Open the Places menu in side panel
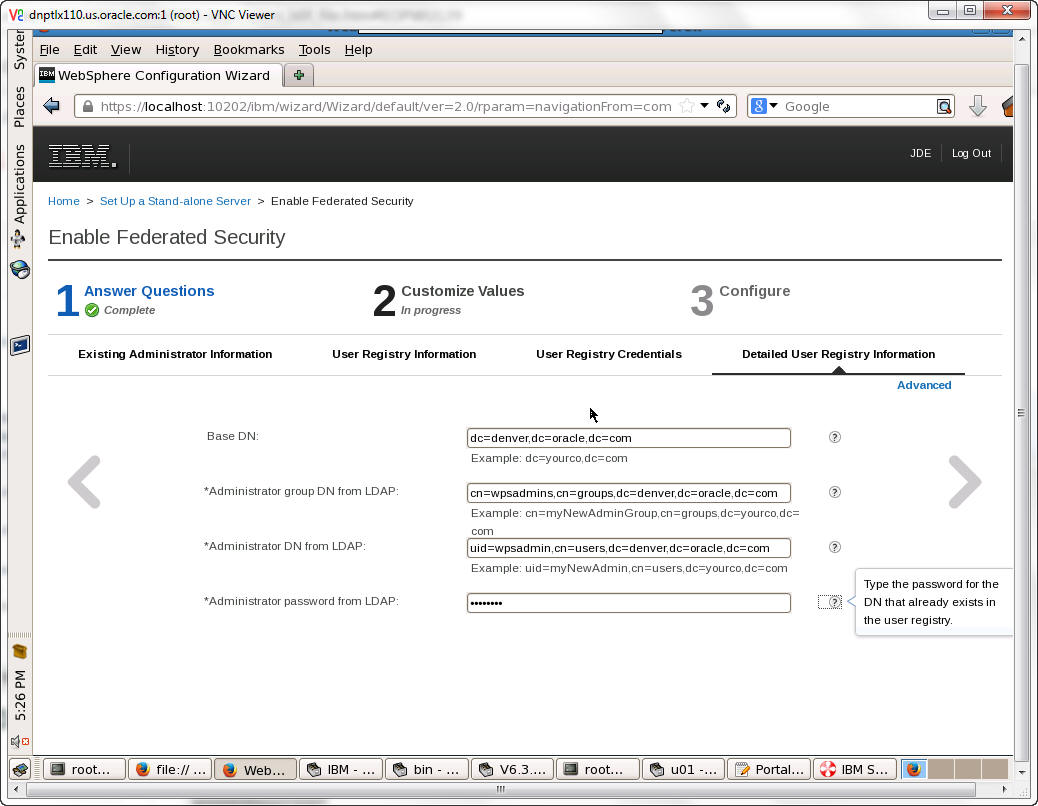Image resolution: width=1038 pixels, height=806 pixels. click(19, 106)
